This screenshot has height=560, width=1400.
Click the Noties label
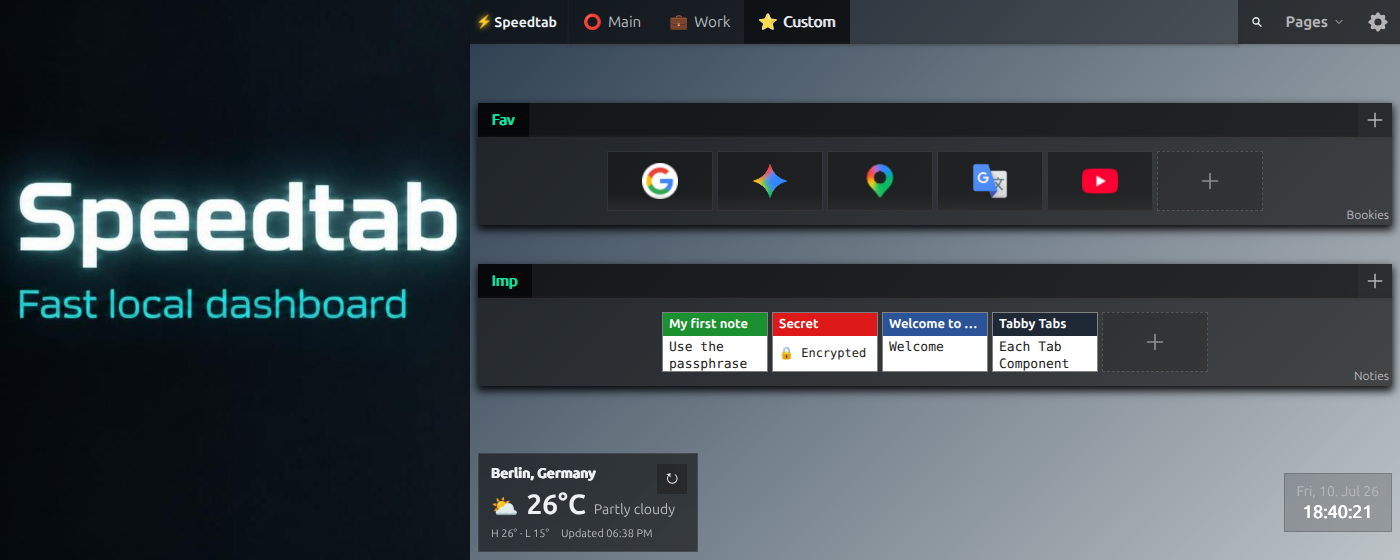click(1371, 376)
